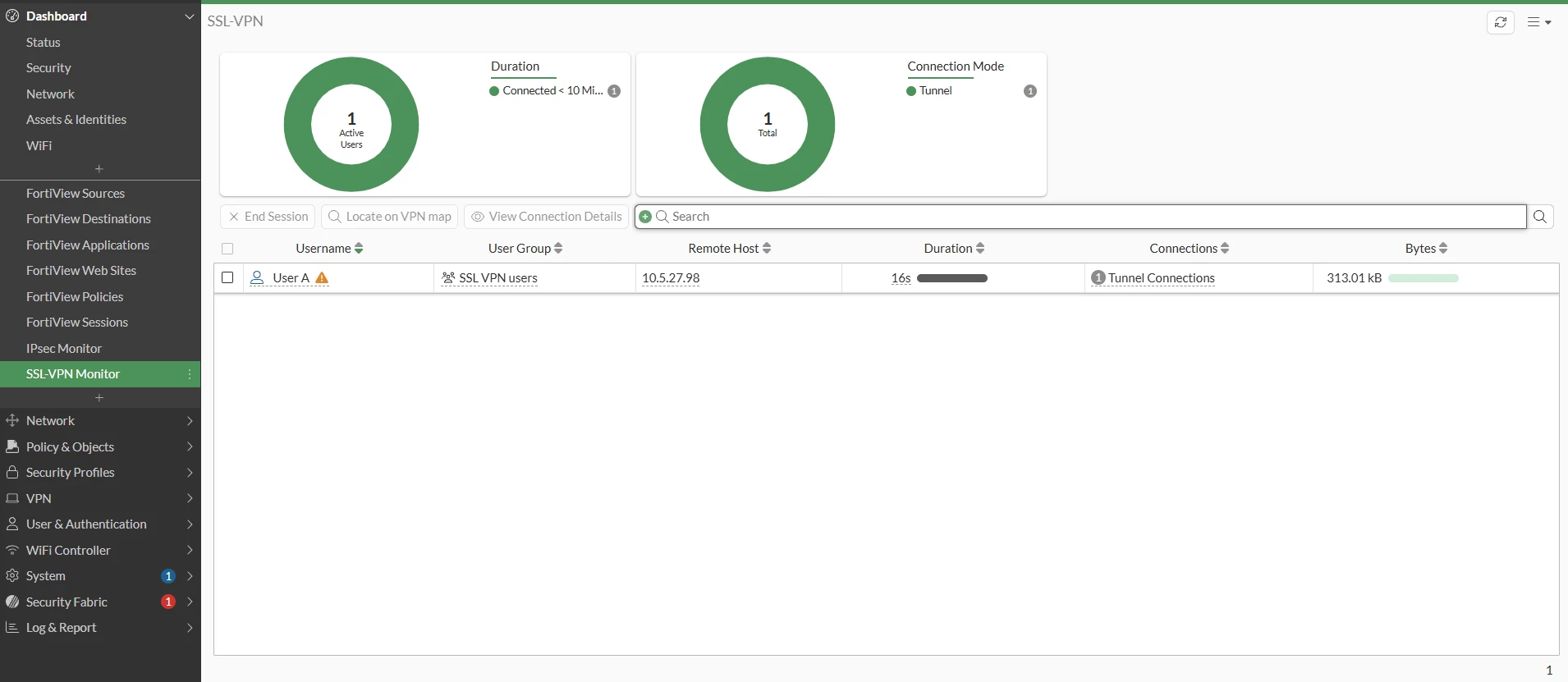Viewport: 1568px width, 682px height.
Task: Click the Security Fabric icon
Action: [x=12, y=602]
